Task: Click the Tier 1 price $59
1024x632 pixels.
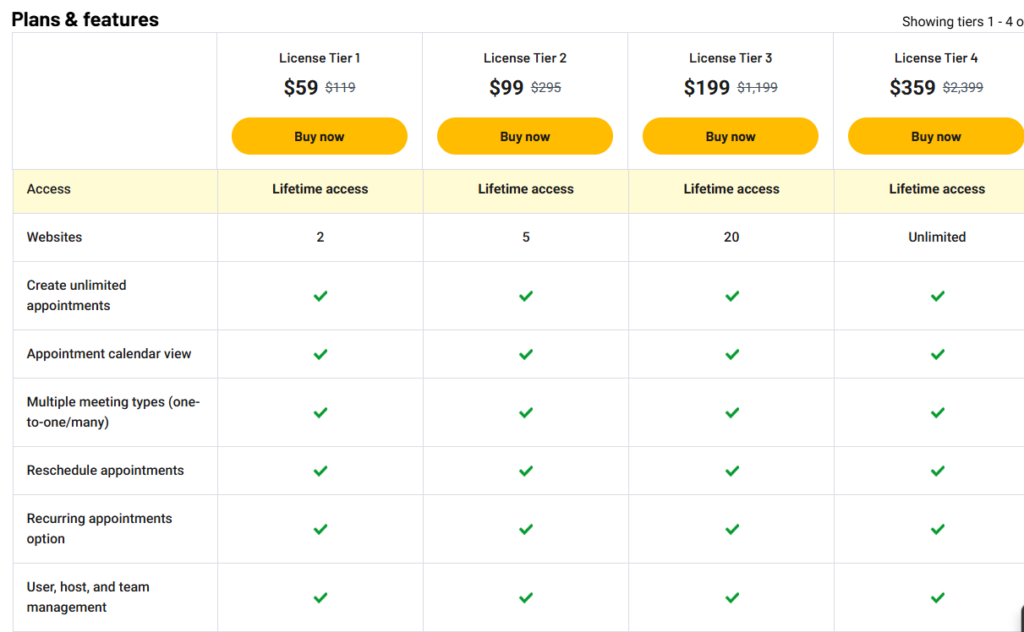Action: (300, 87)
